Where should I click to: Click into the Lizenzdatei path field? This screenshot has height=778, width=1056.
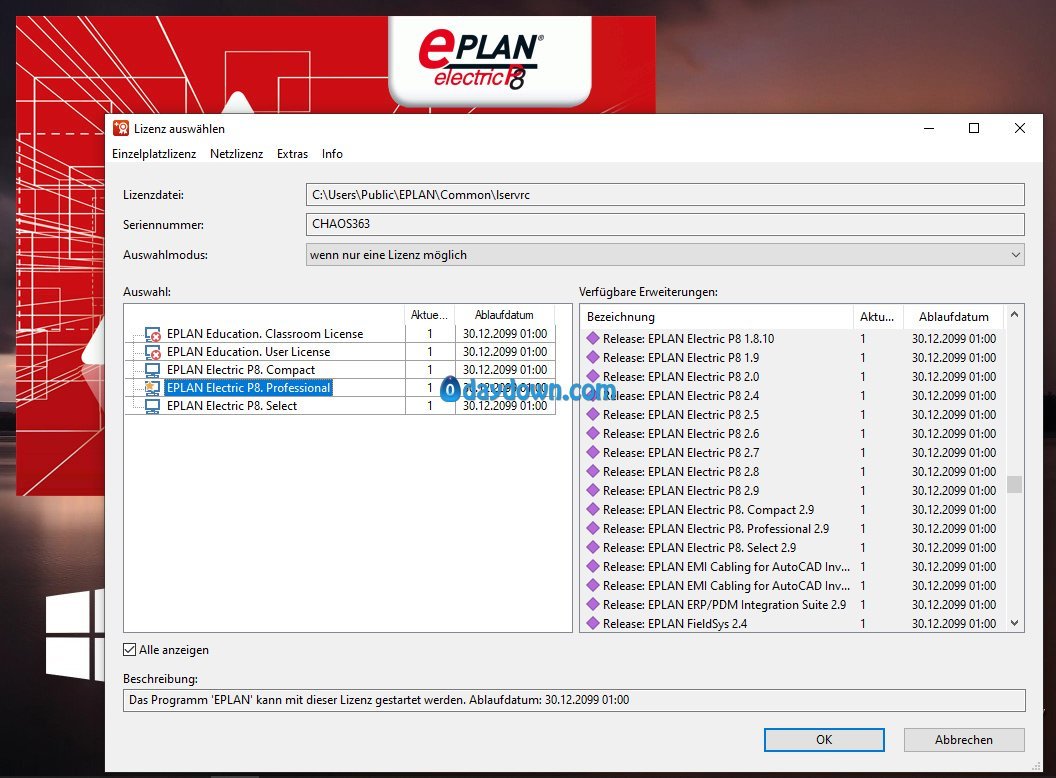click(x=665, y=195)
